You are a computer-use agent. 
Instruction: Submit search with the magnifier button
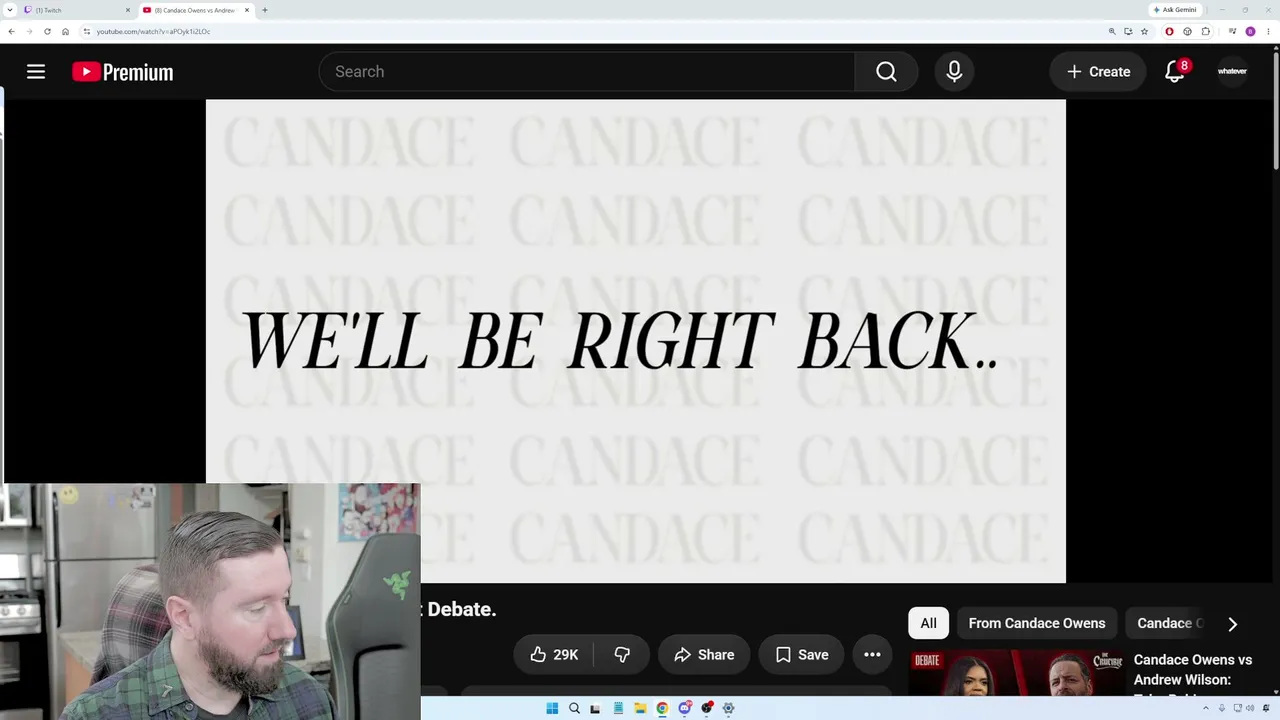[x=886, y=72]
